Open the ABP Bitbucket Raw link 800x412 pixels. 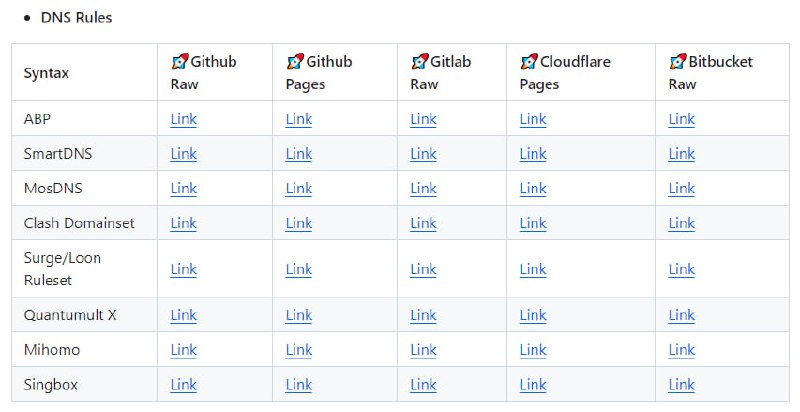point(682,119)
